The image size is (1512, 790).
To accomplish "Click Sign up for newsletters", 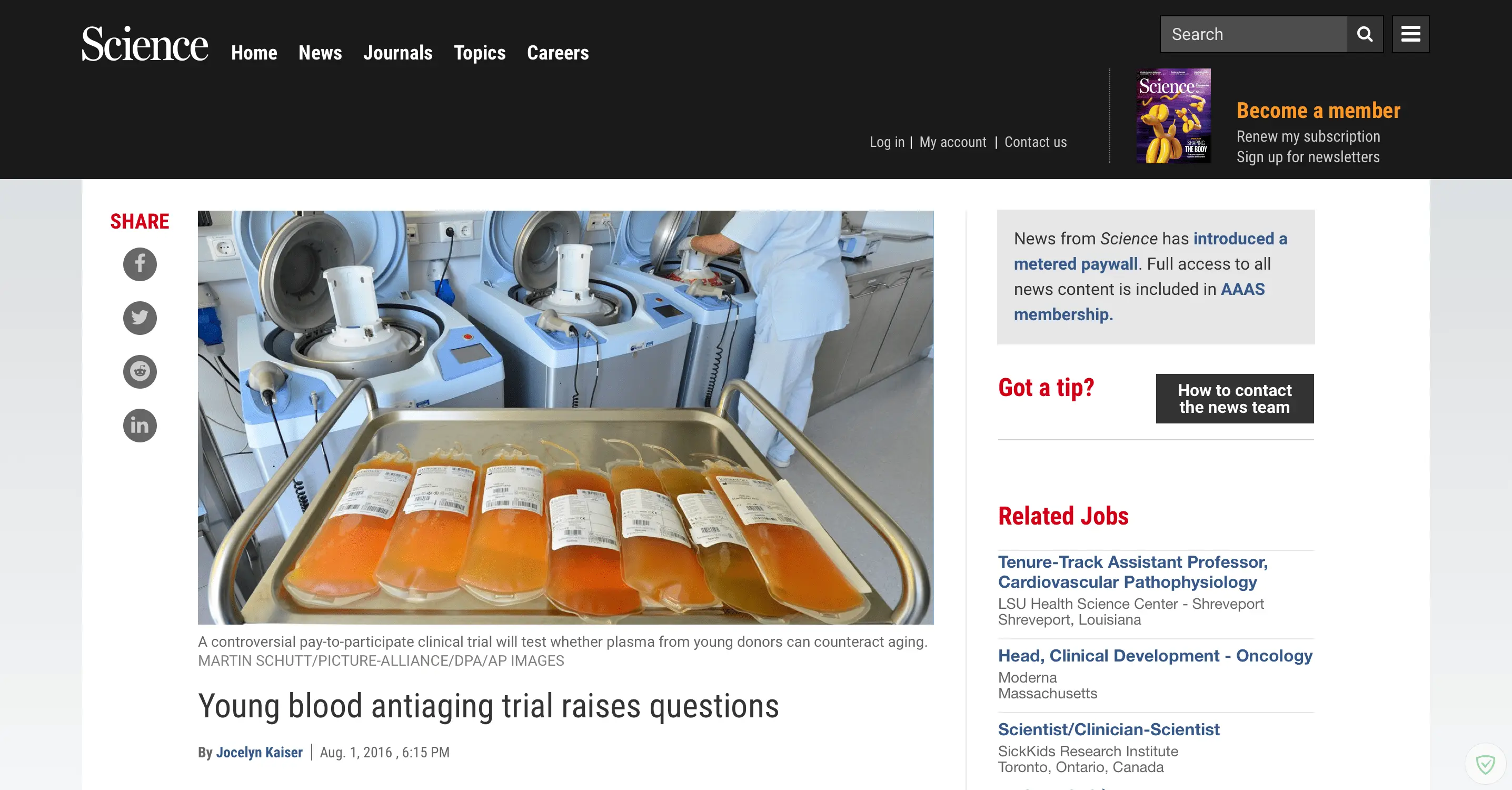I will tap(1308, 157).
